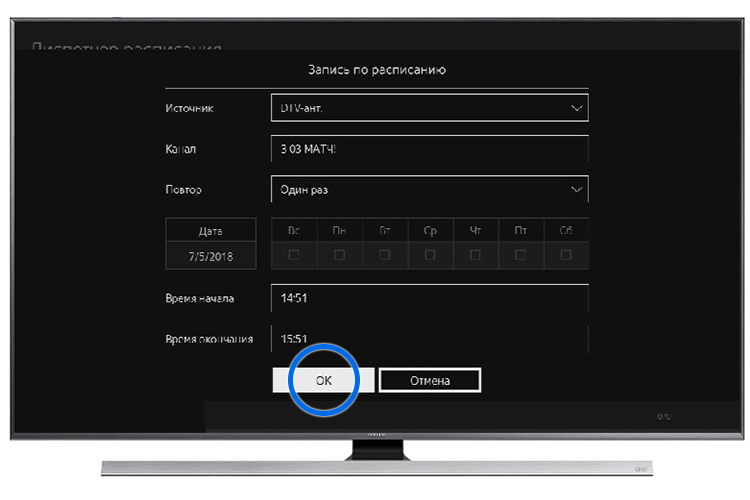Viewport: 750px width, 500px height.
Task: Select the Ср (Wednesday) checkbox
Action: coord(430,255)
